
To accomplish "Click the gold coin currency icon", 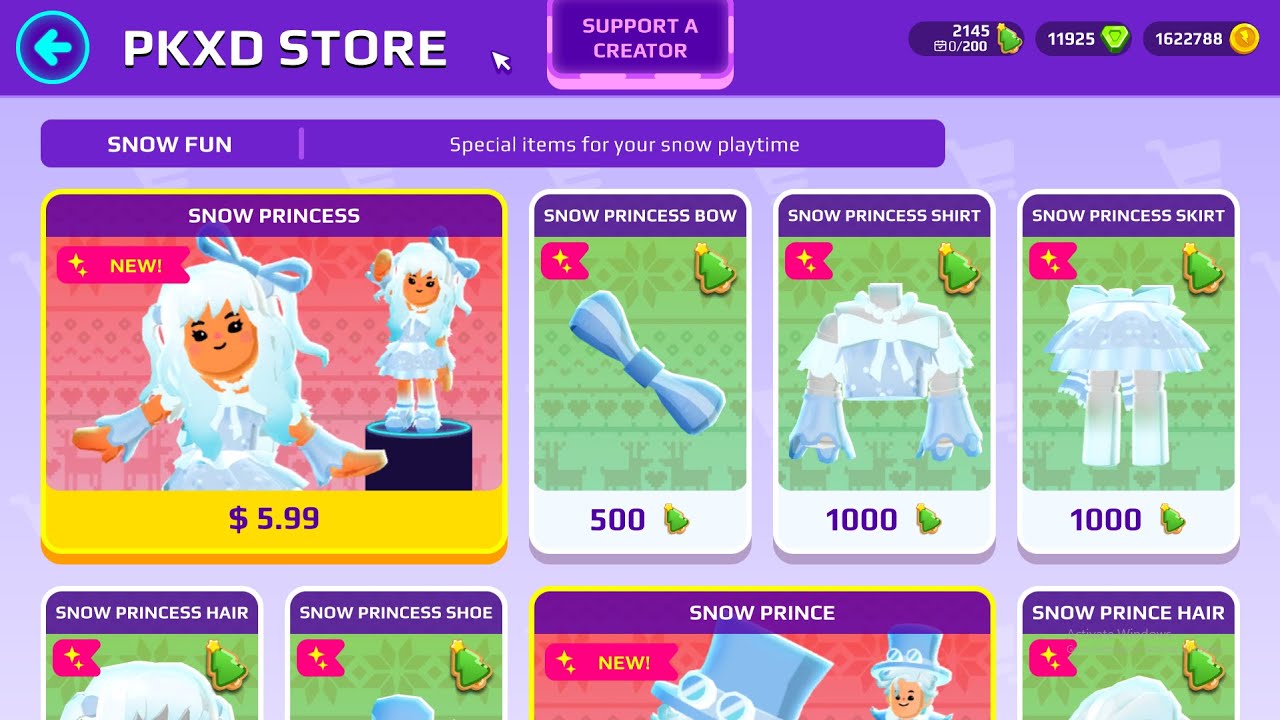I will 1243,39.
